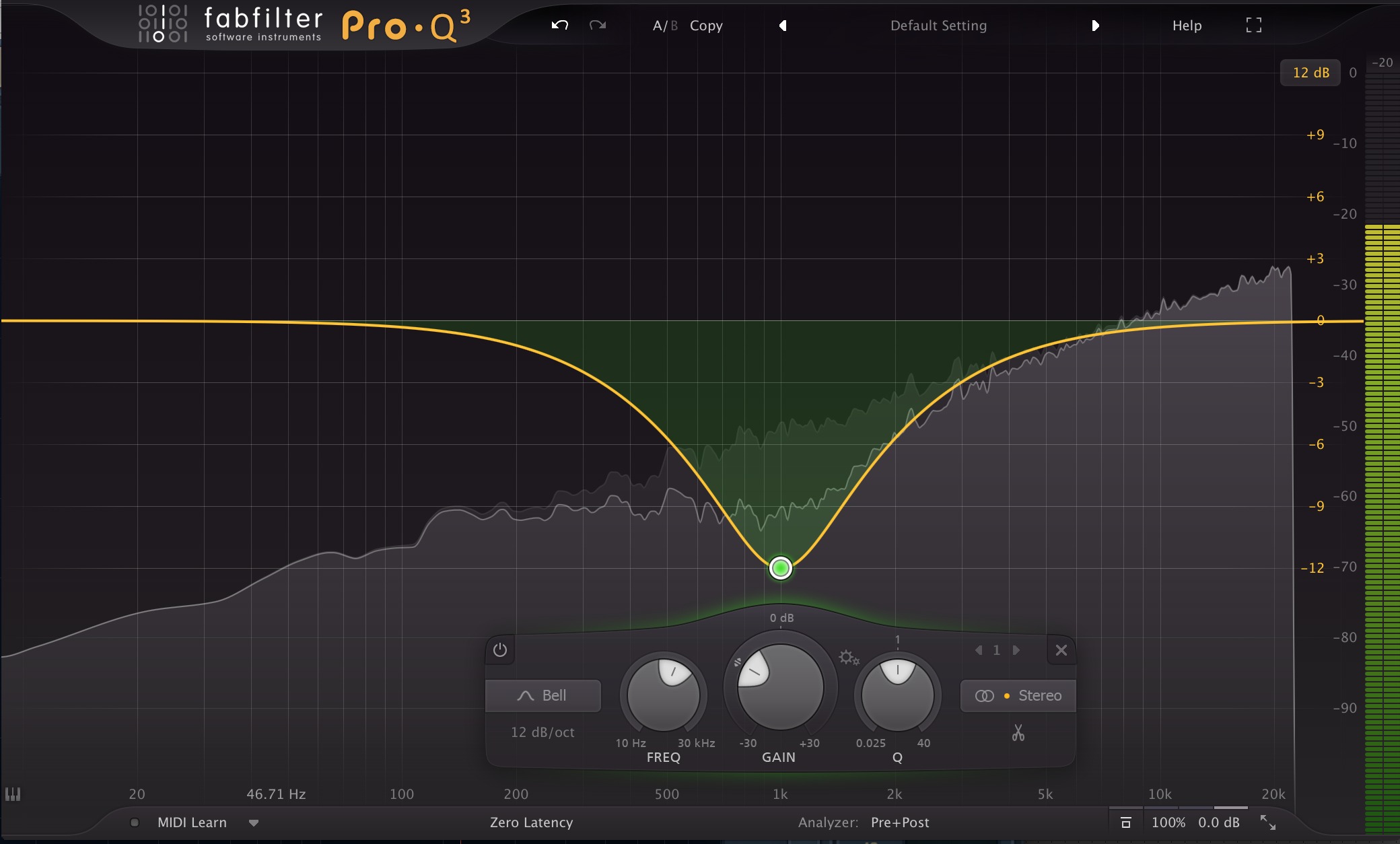Open the gain-Q interaction gear settings
Viewport: 1400px width, 844px height.
[849, 658]
